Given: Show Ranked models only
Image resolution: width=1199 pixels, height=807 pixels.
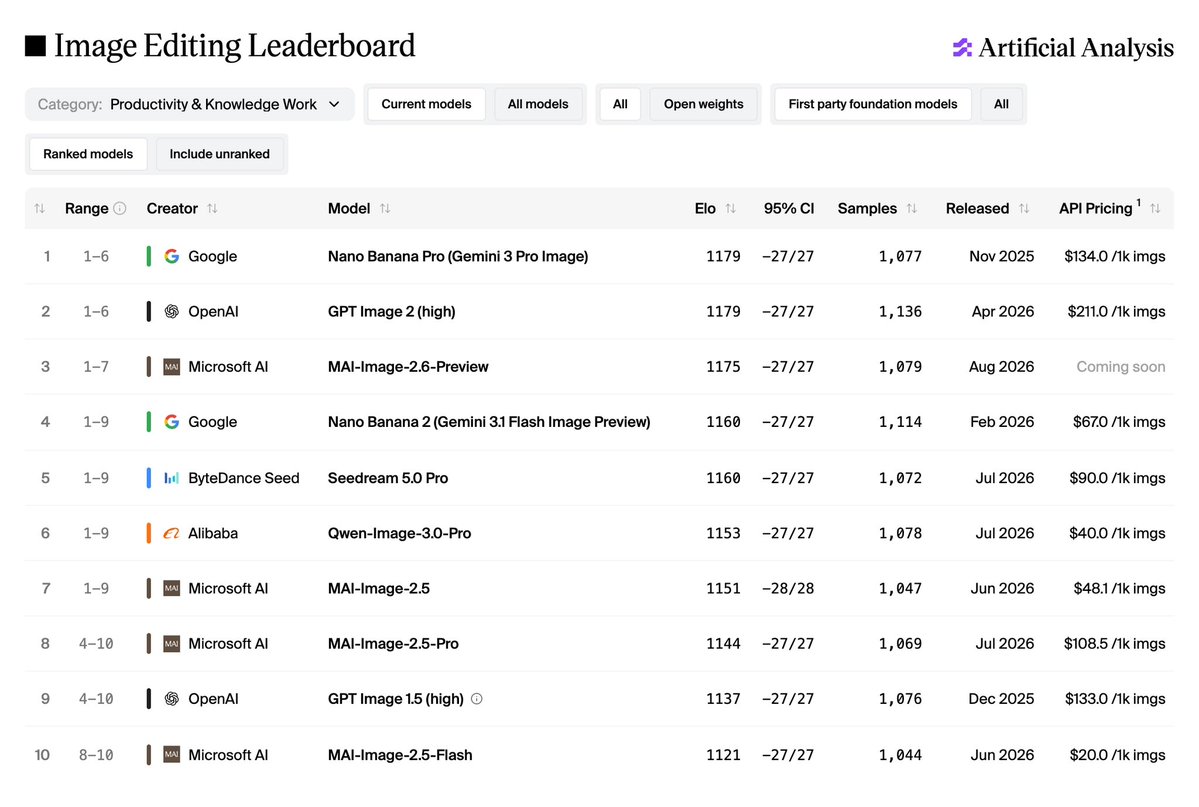Looking at the screenshot, I should click(88, 154).
